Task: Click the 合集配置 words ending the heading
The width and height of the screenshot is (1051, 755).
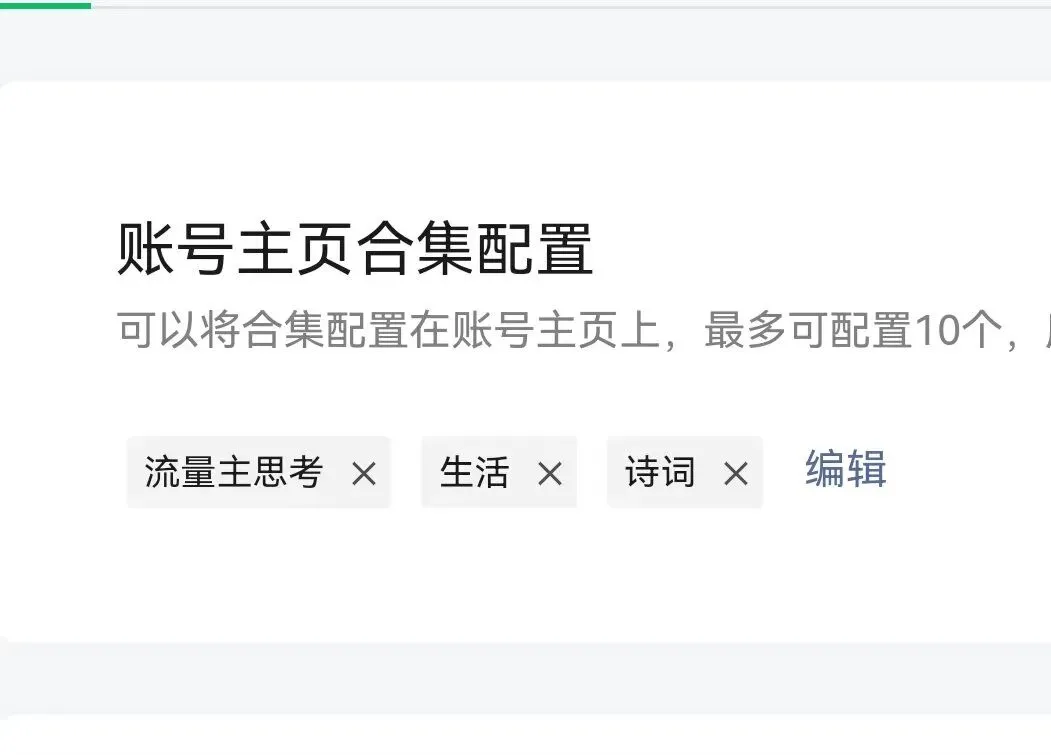Action: click(475, 249)
